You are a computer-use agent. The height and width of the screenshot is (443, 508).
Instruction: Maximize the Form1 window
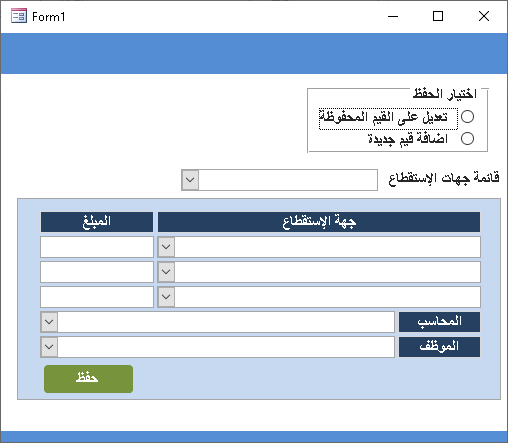[x=438, y=16]
